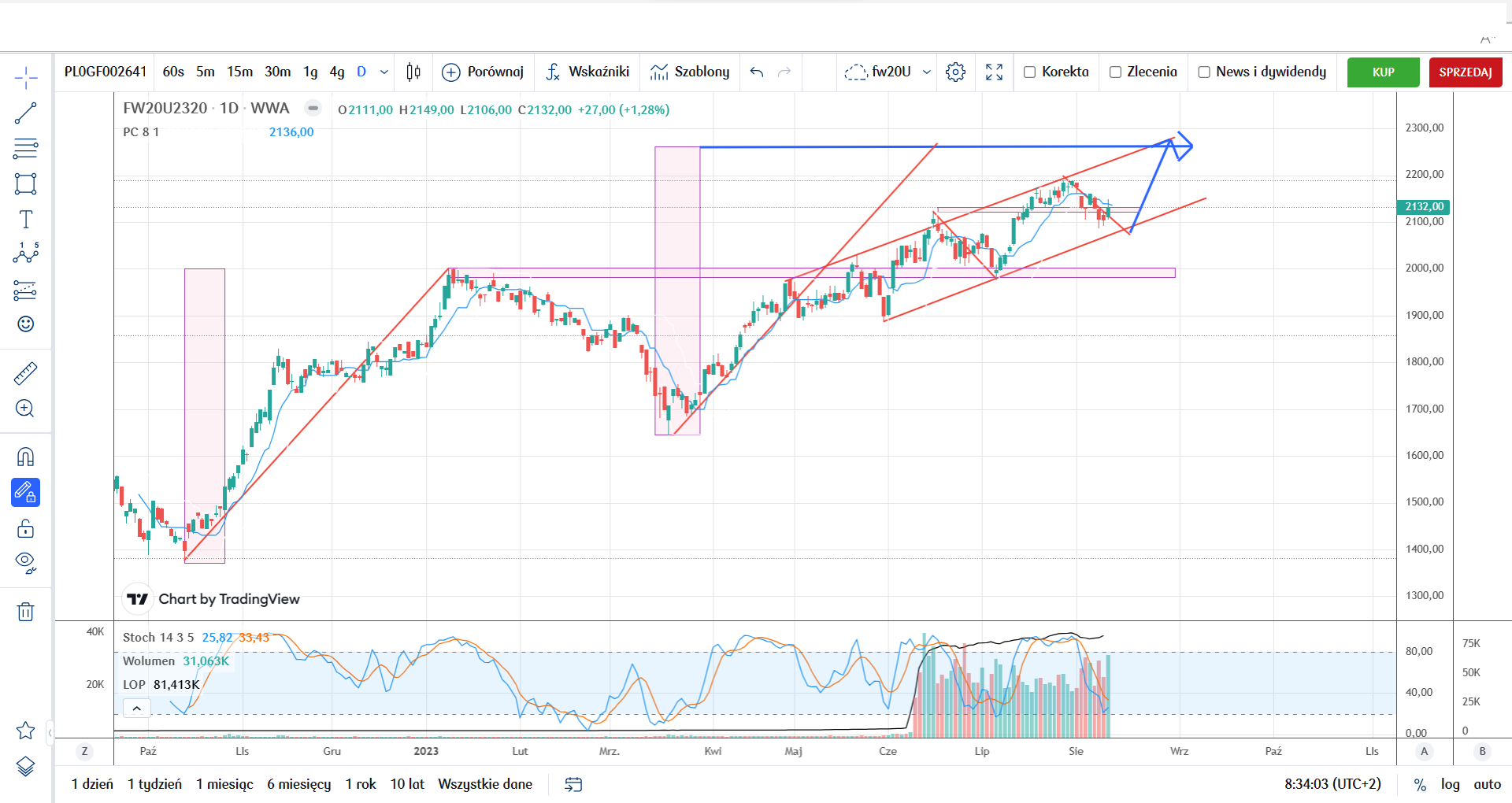Click the trash remove drawings icon
1512x803 pixels.
pyautogui.click(x=26, y=612)
